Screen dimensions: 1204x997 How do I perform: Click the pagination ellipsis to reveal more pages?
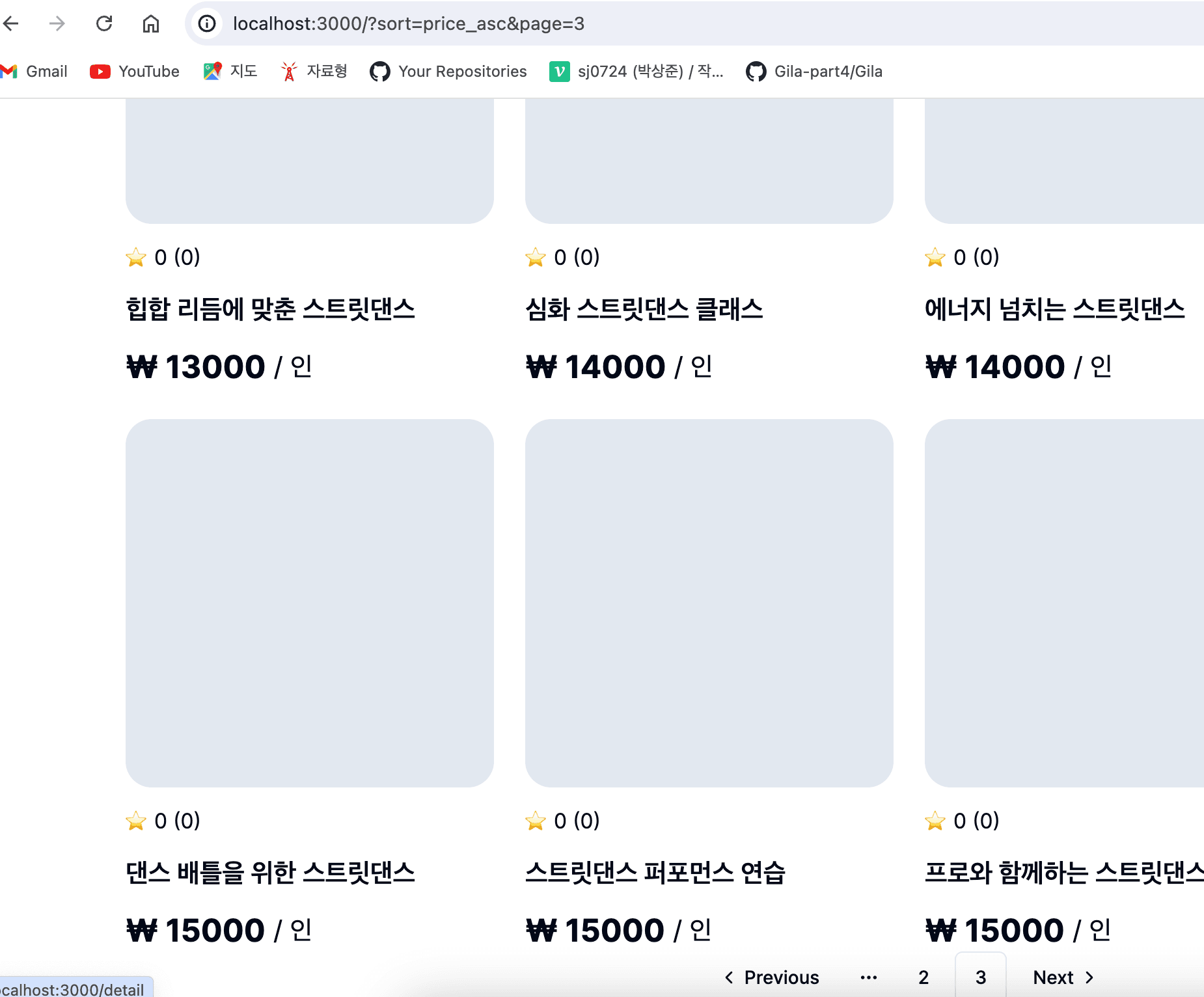869,977
